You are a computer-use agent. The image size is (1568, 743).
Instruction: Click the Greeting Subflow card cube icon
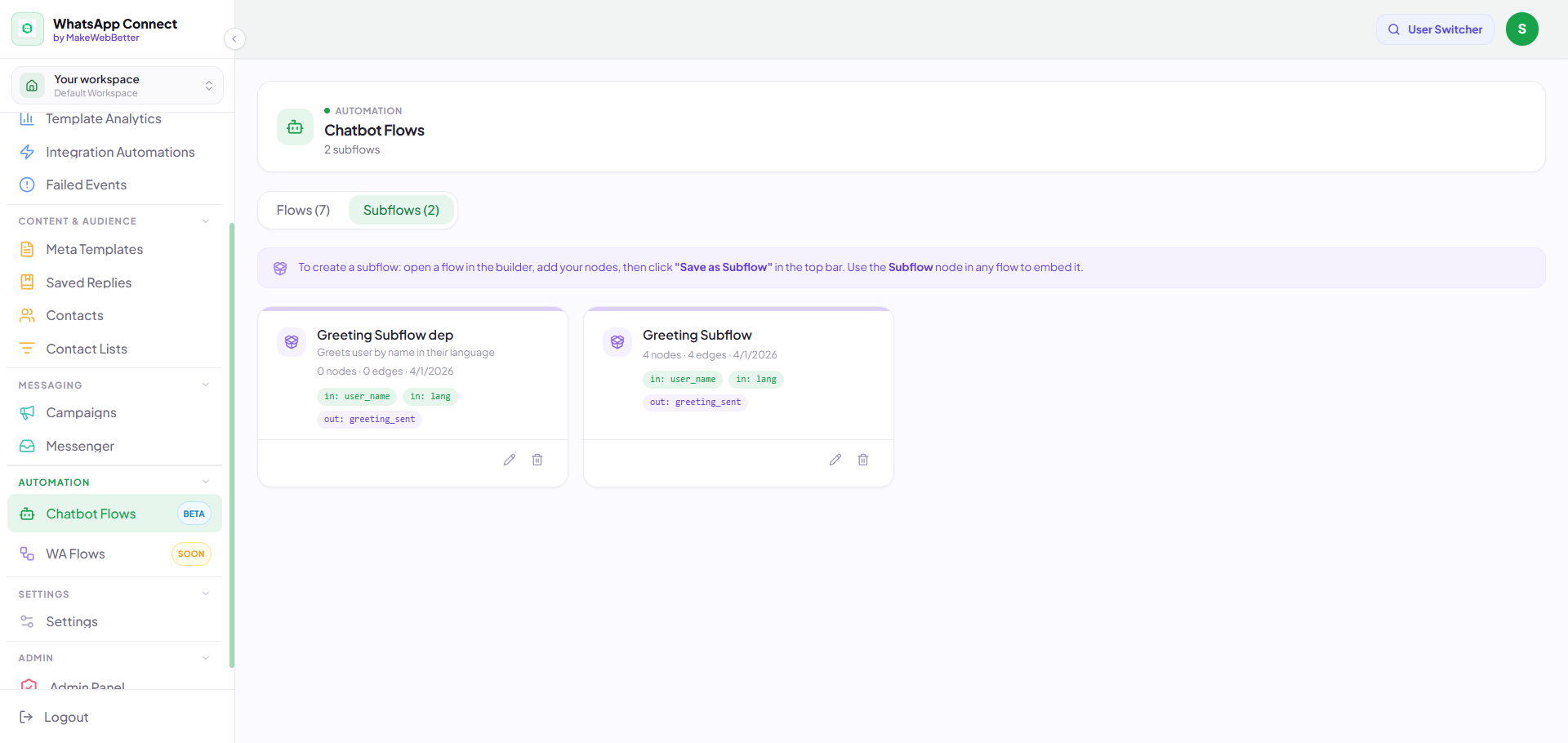click(617, 342)
